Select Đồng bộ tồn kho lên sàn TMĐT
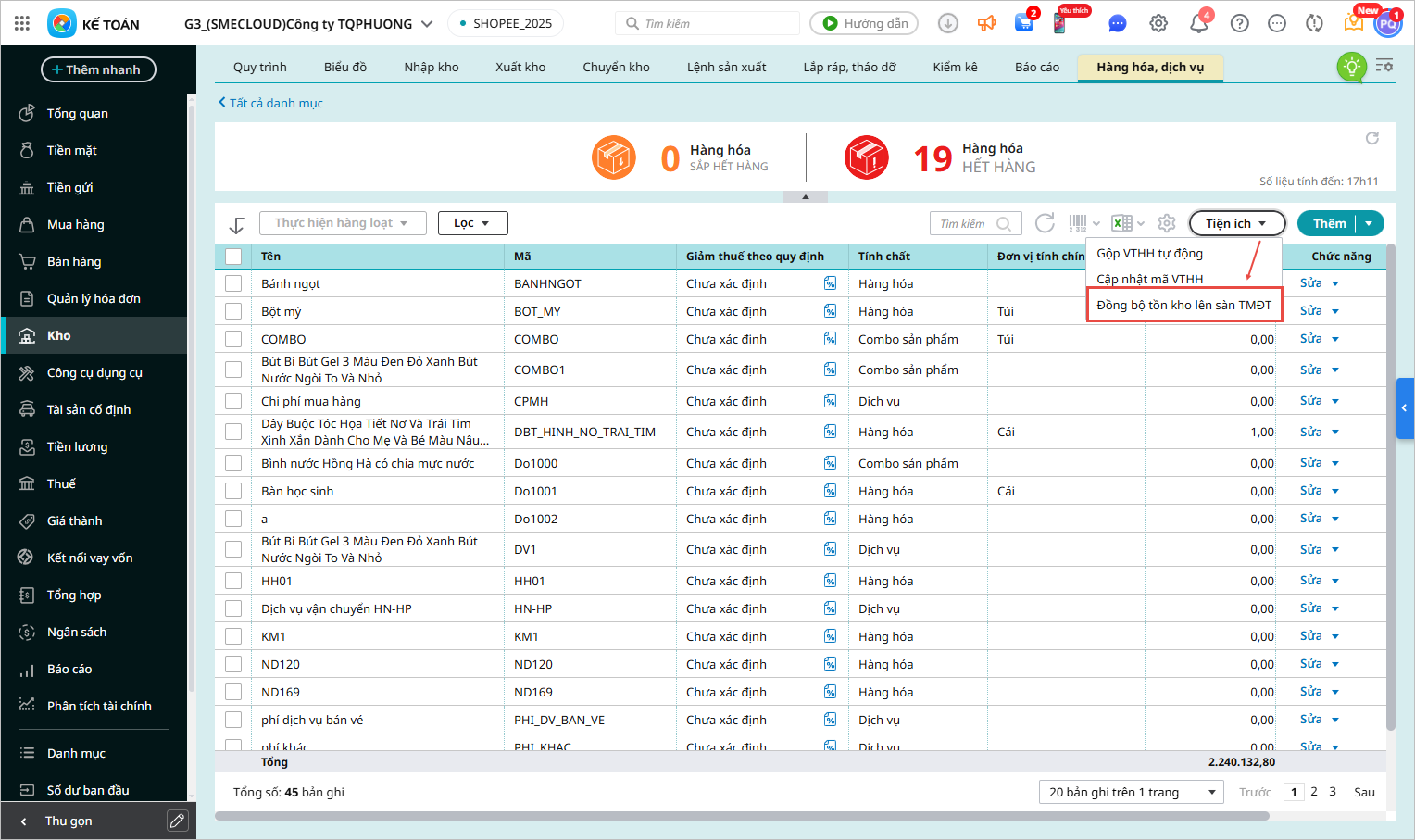Image resolution: width=1415 pixels, height=840 pixels. click(1183, 305)
